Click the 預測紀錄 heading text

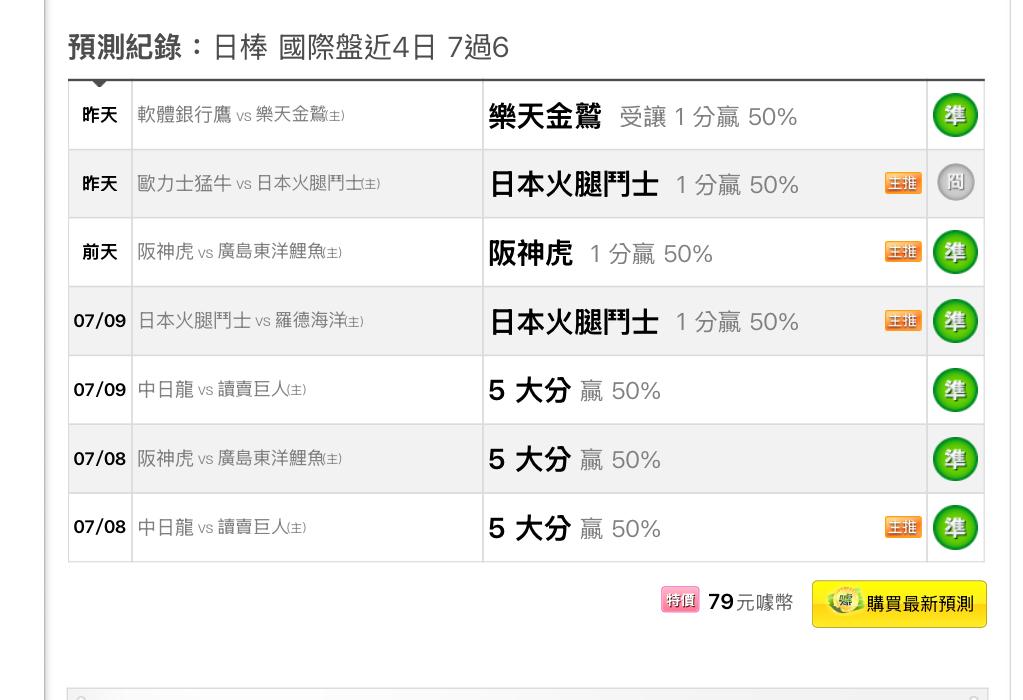click(125, 48)
